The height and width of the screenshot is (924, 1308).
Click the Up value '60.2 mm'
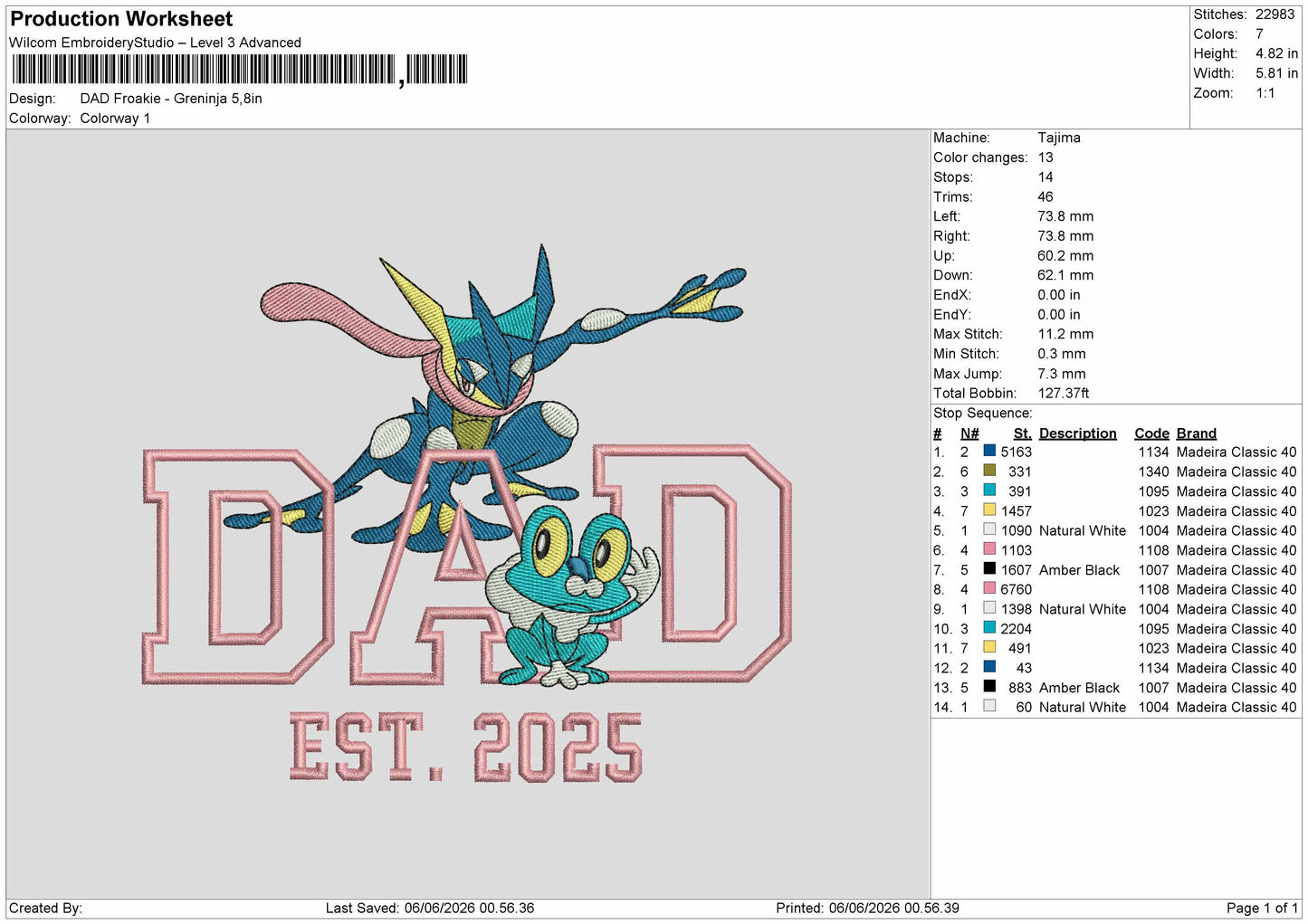tap(1065, 255)
